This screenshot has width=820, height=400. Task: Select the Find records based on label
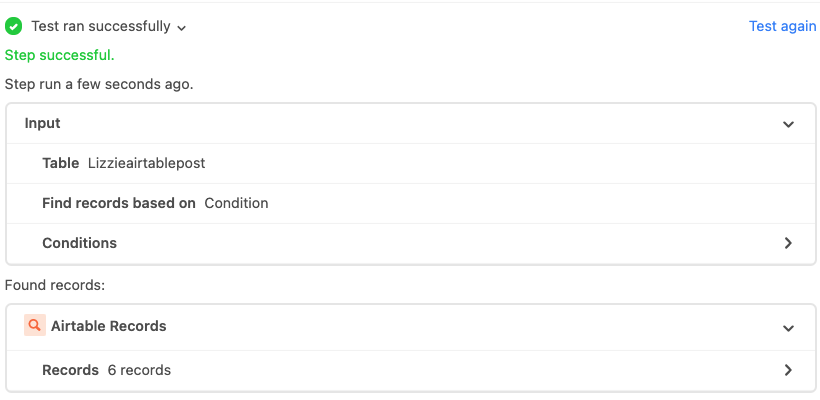point(119,203)
